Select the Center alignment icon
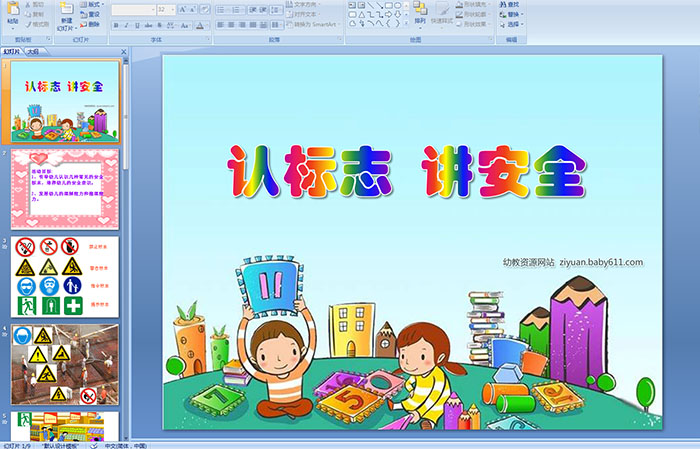This screenshot has width=700, height=449. point(232,25)
